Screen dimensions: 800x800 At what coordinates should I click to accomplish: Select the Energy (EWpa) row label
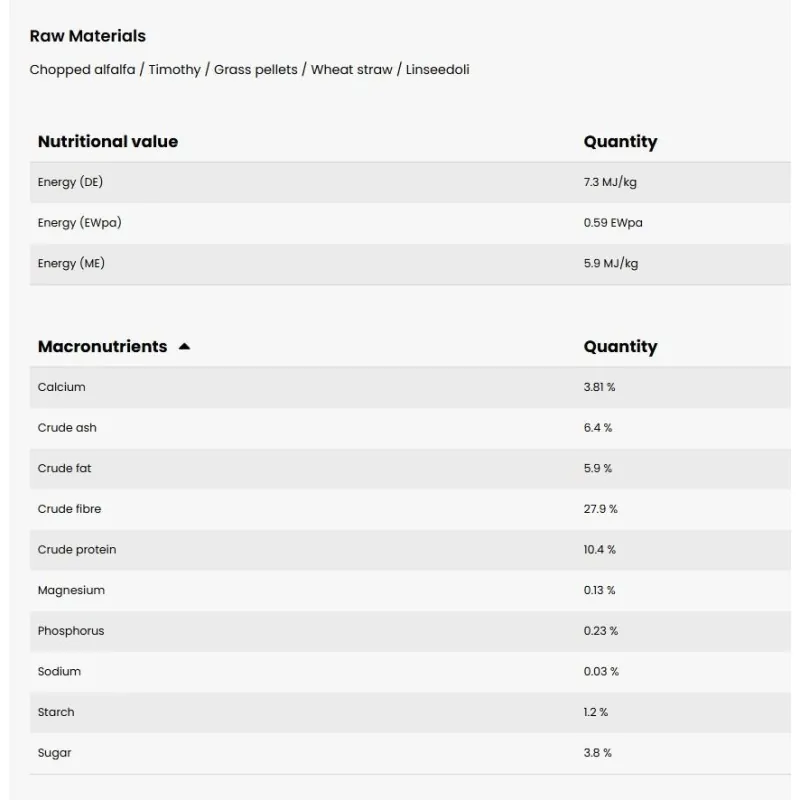click(x=79, y=223)
